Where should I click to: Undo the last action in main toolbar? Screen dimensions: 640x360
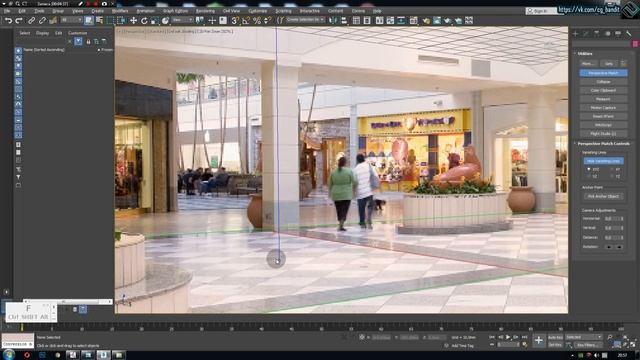(8, 20)
